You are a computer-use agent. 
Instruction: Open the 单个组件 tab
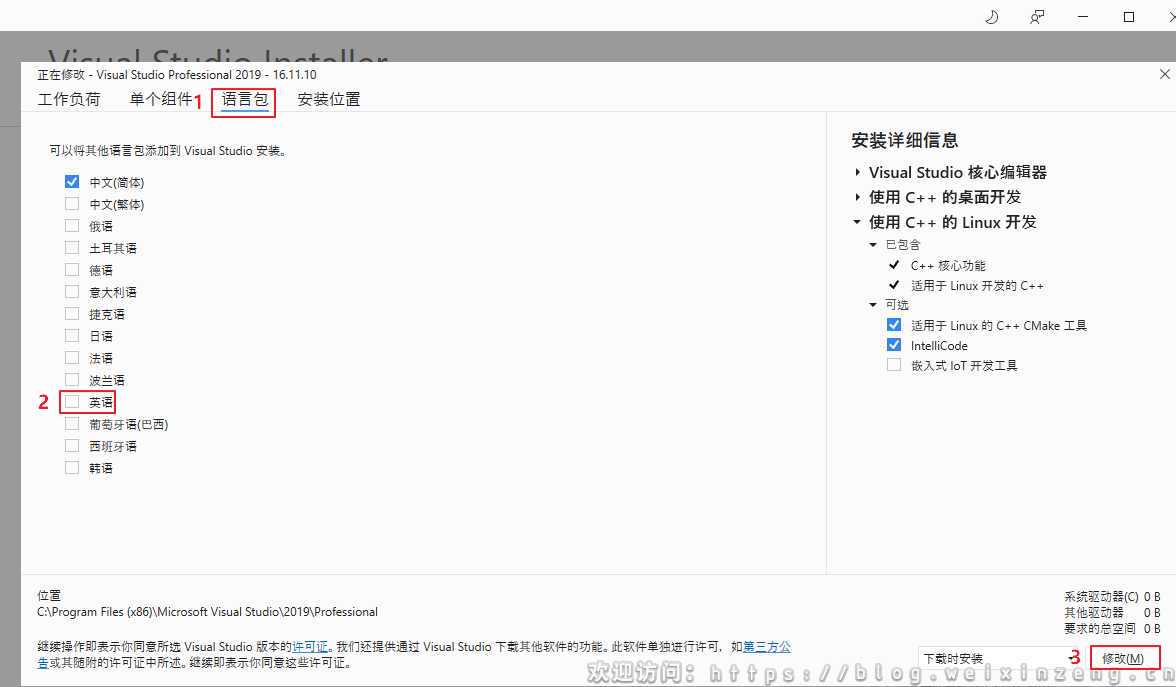coord(162,98)
